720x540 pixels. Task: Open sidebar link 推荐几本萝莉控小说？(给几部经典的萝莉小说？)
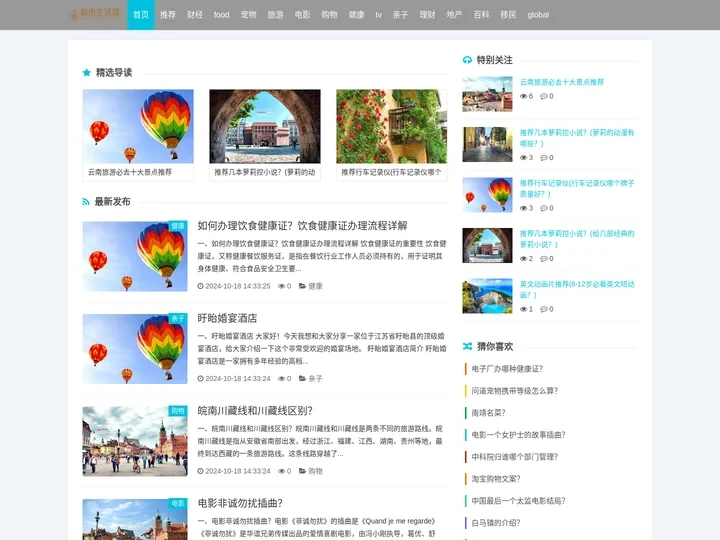pos(577,239)
